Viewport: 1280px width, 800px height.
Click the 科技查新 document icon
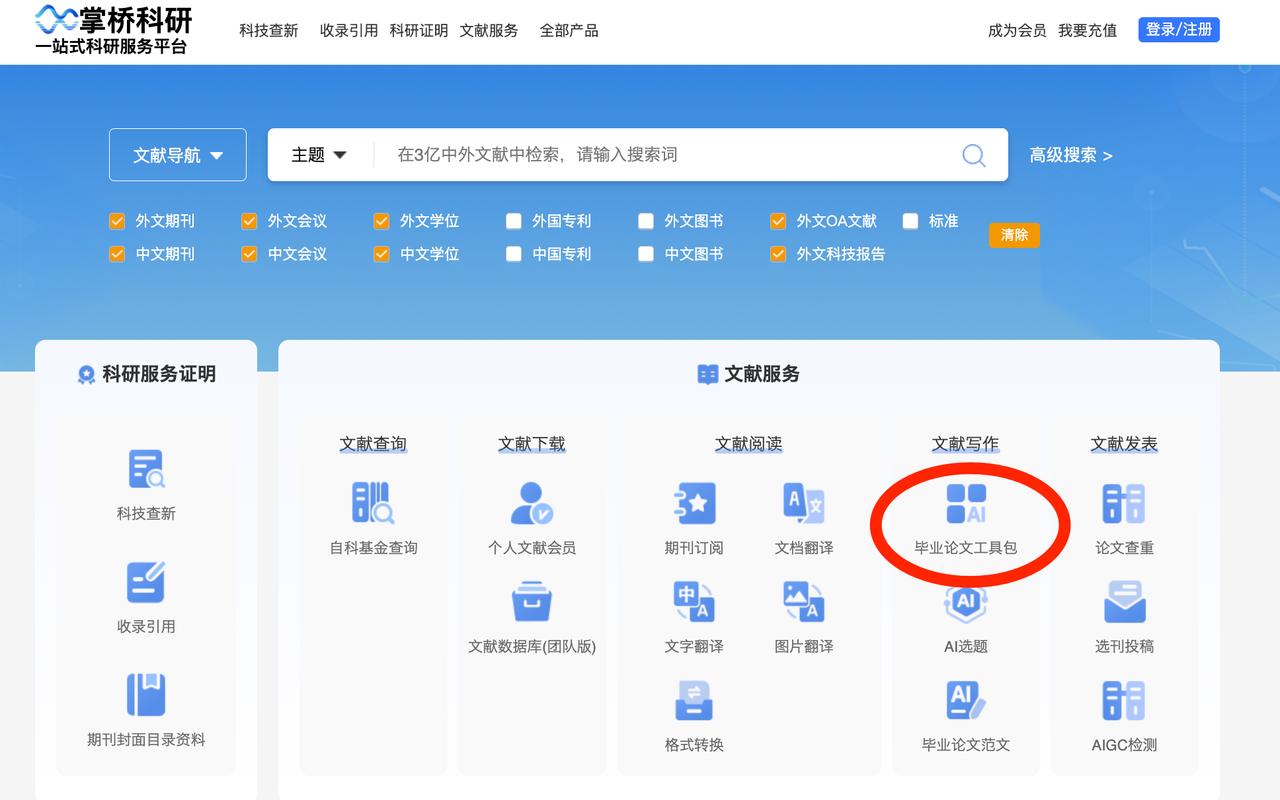click(x=145, y=470)
